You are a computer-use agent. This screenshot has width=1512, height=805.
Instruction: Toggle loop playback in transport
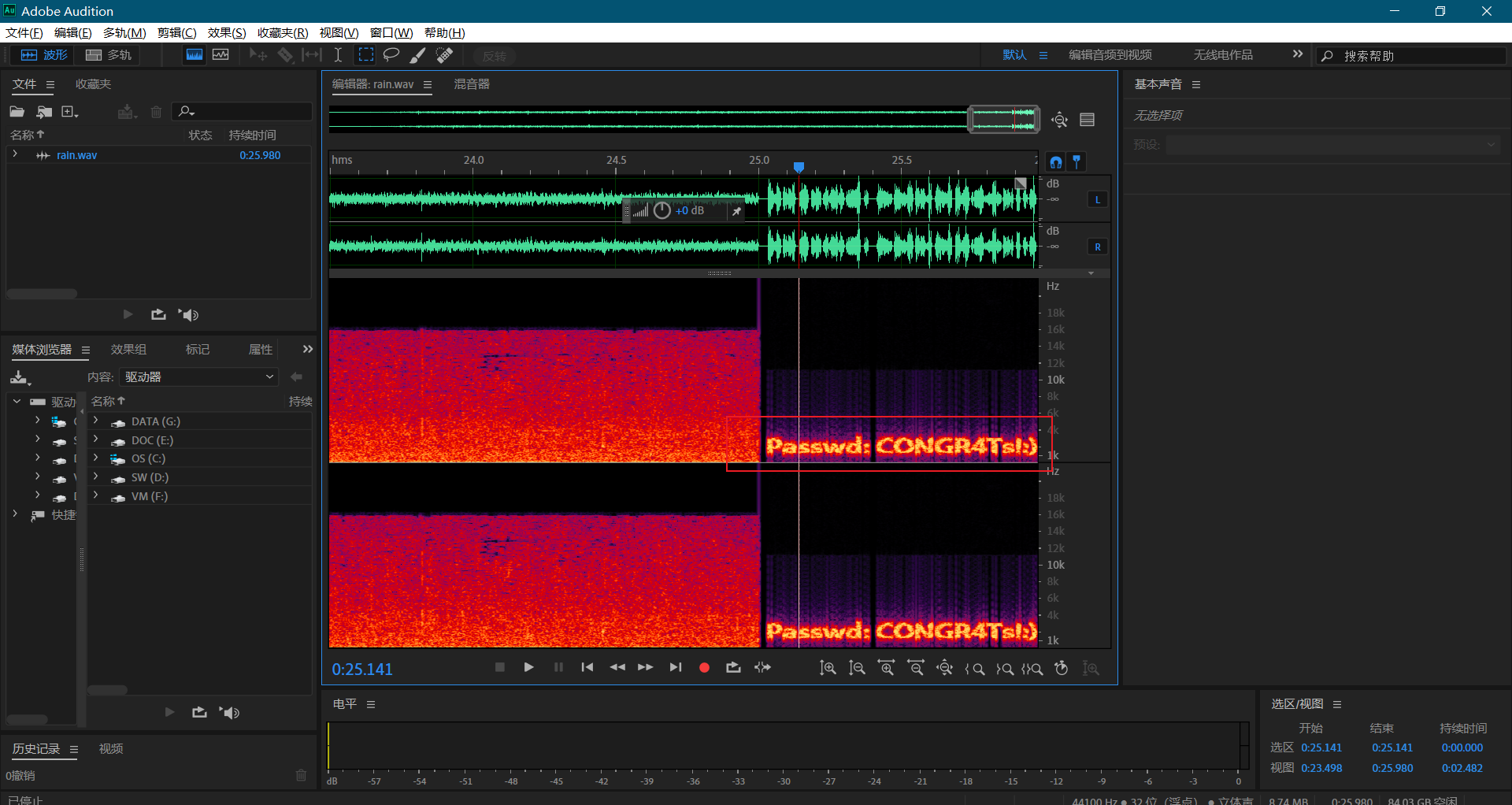point(733,667)
